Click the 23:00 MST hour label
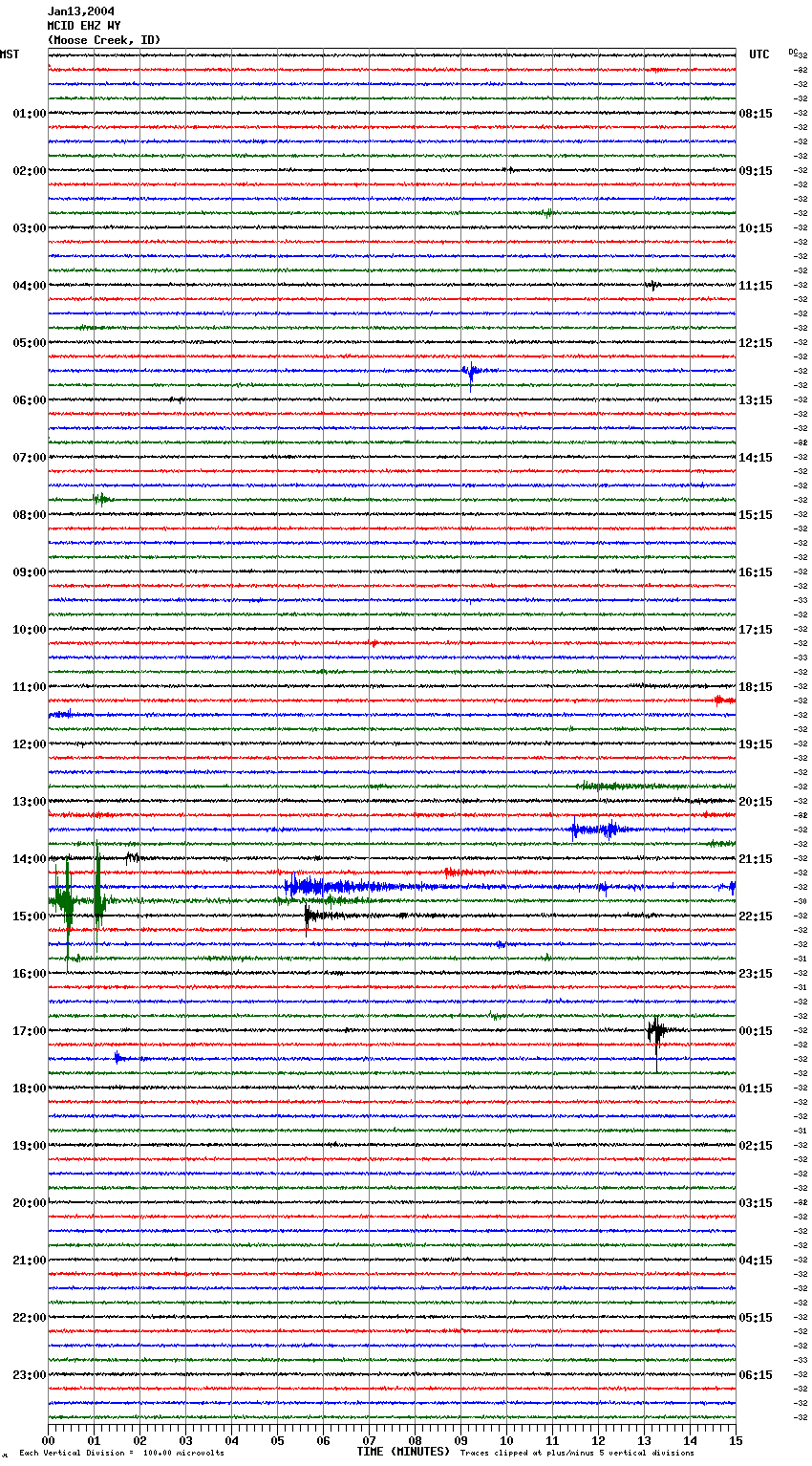Viewport: 812px width, 1466px height. point(30,1375)
